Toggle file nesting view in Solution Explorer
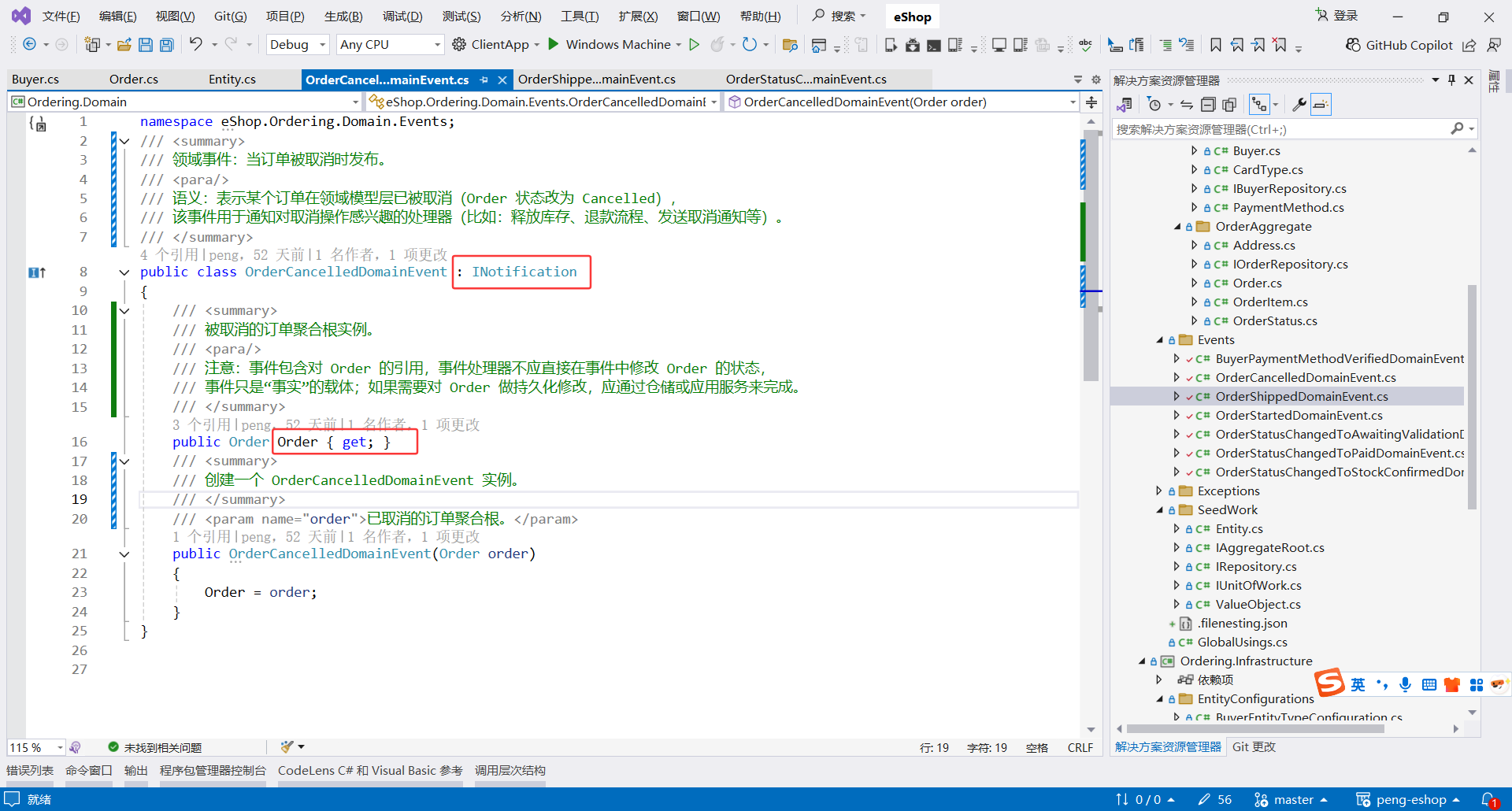This screenshot has height=811, width=1512. tap(1259, 105)
